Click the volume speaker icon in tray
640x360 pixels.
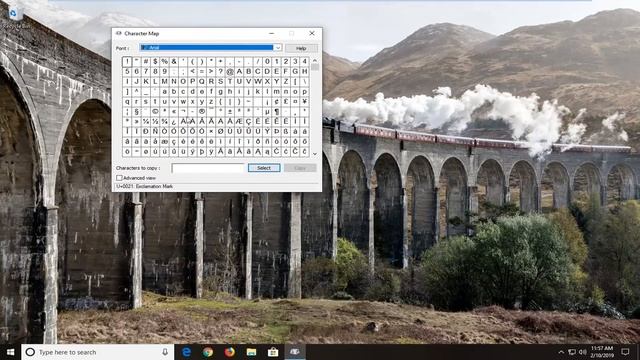point(582,352)
